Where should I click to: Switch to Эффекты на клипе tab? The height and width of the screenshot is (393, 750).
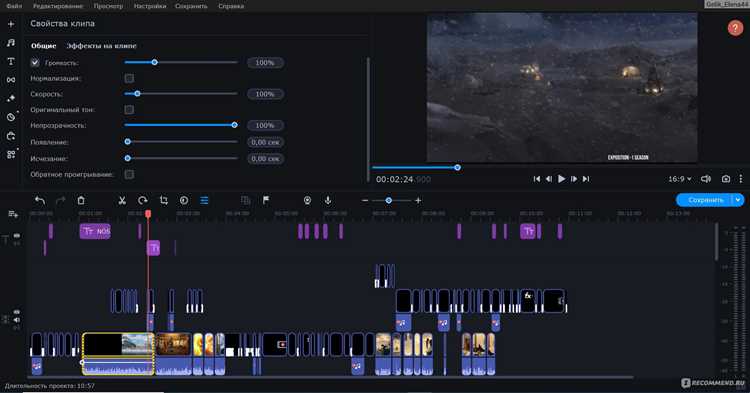tap(101, 46)
